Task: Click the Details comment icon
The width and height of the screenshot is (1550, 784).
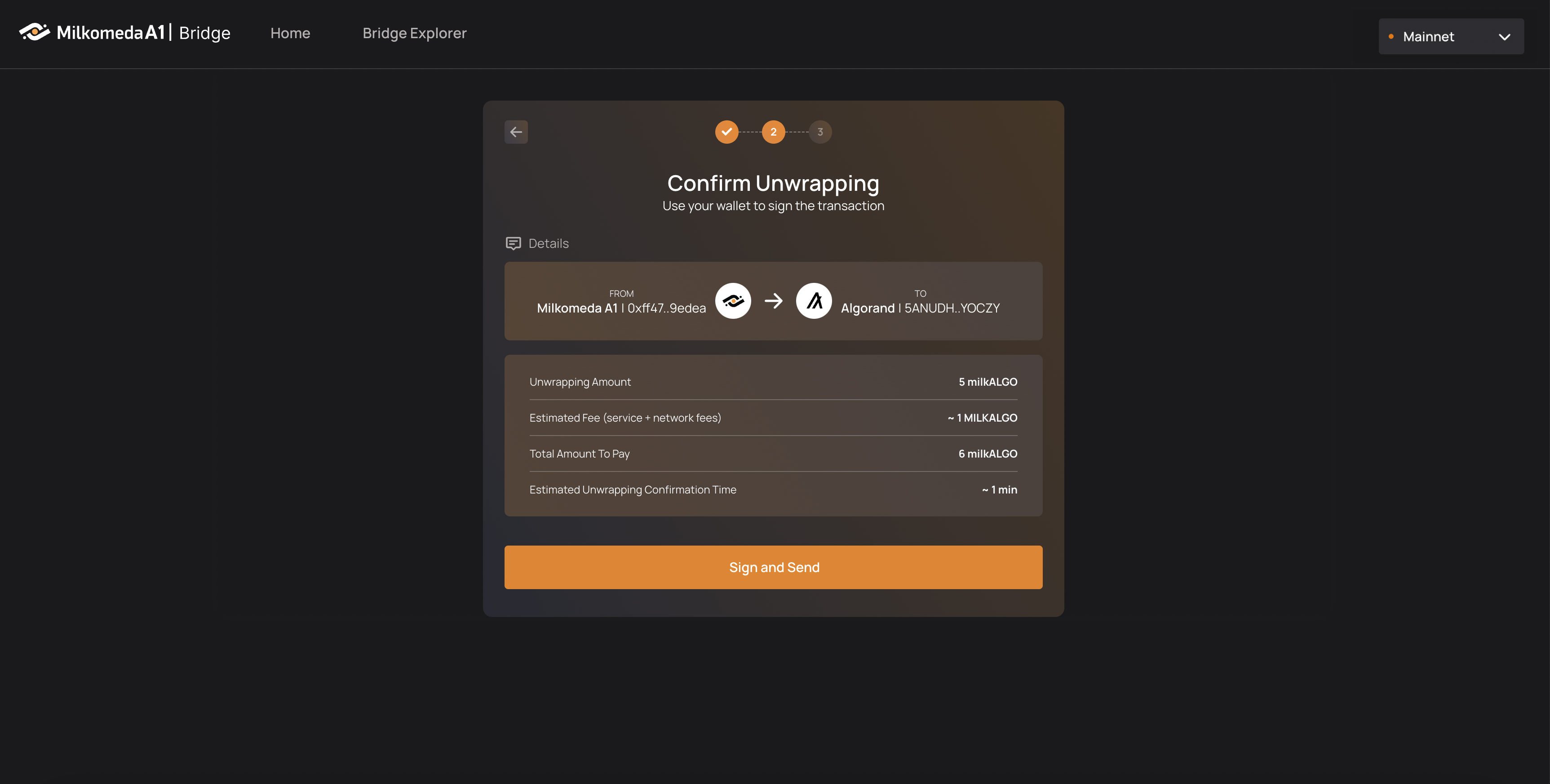Action: click(513, 243)
